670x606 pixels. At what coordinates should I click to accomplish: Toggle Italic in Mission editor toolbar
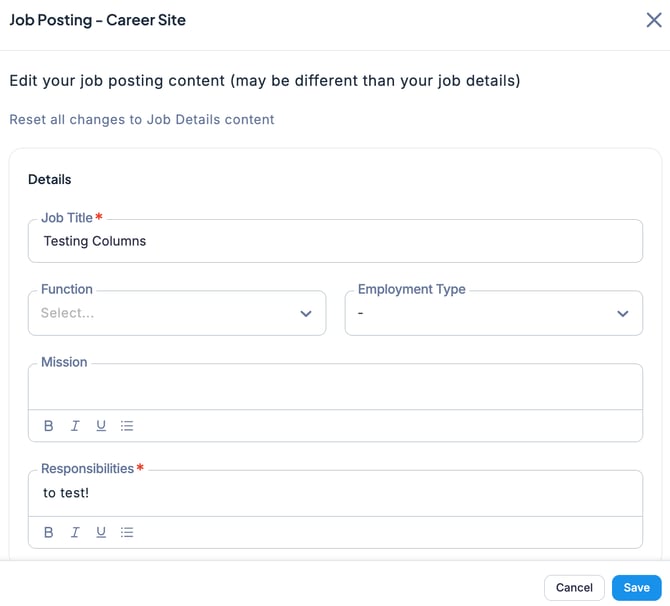75,426
